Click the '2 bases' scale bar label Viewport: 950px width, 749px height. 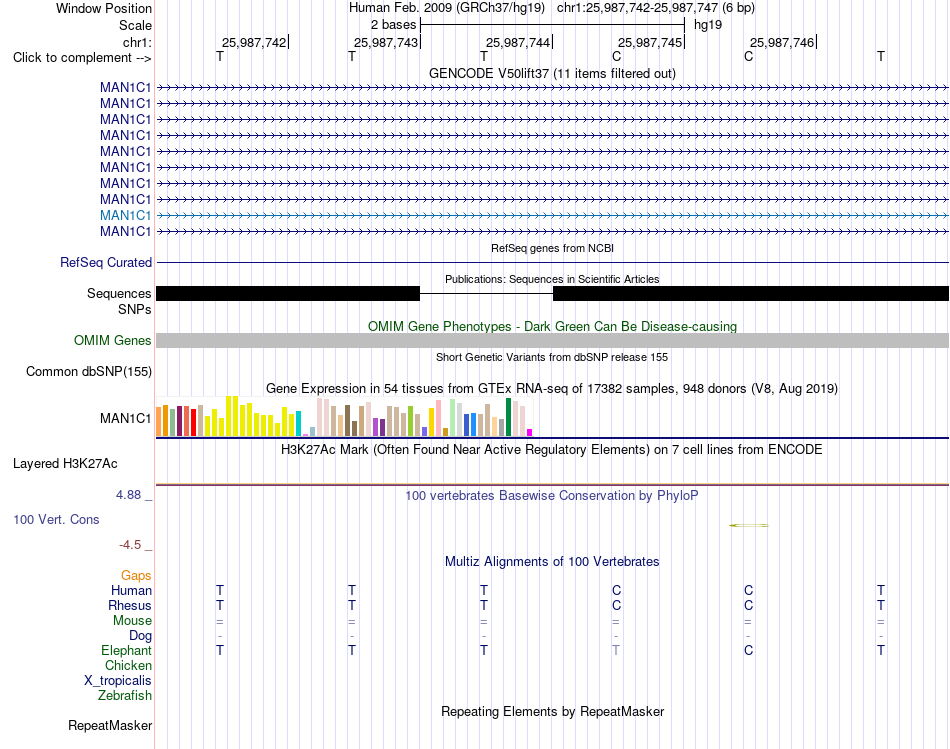point(394,25)
